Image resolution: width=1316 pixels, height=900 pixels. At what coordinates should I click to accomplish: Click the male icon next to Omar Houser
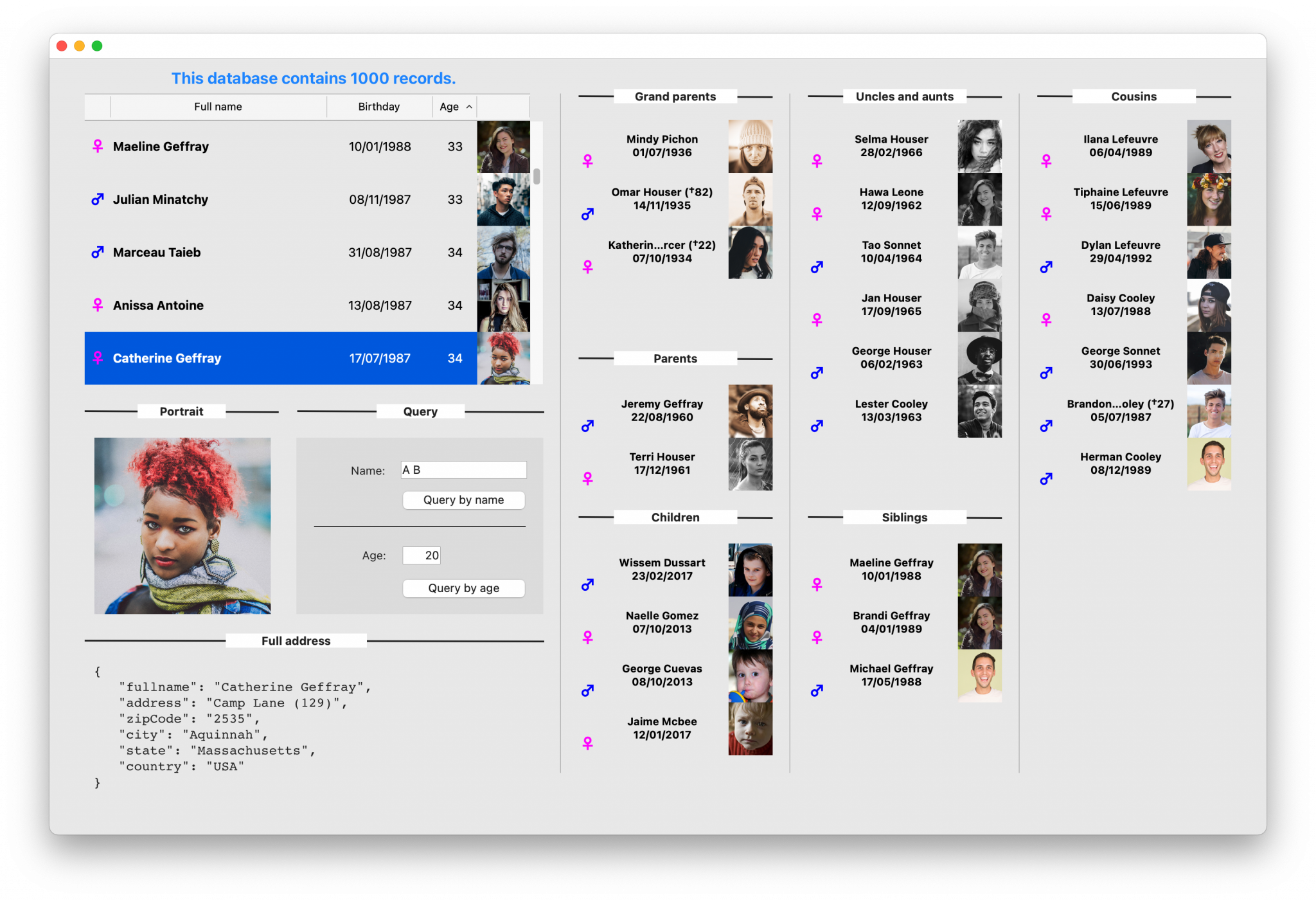pyautogui.click(x=587, y=214)
